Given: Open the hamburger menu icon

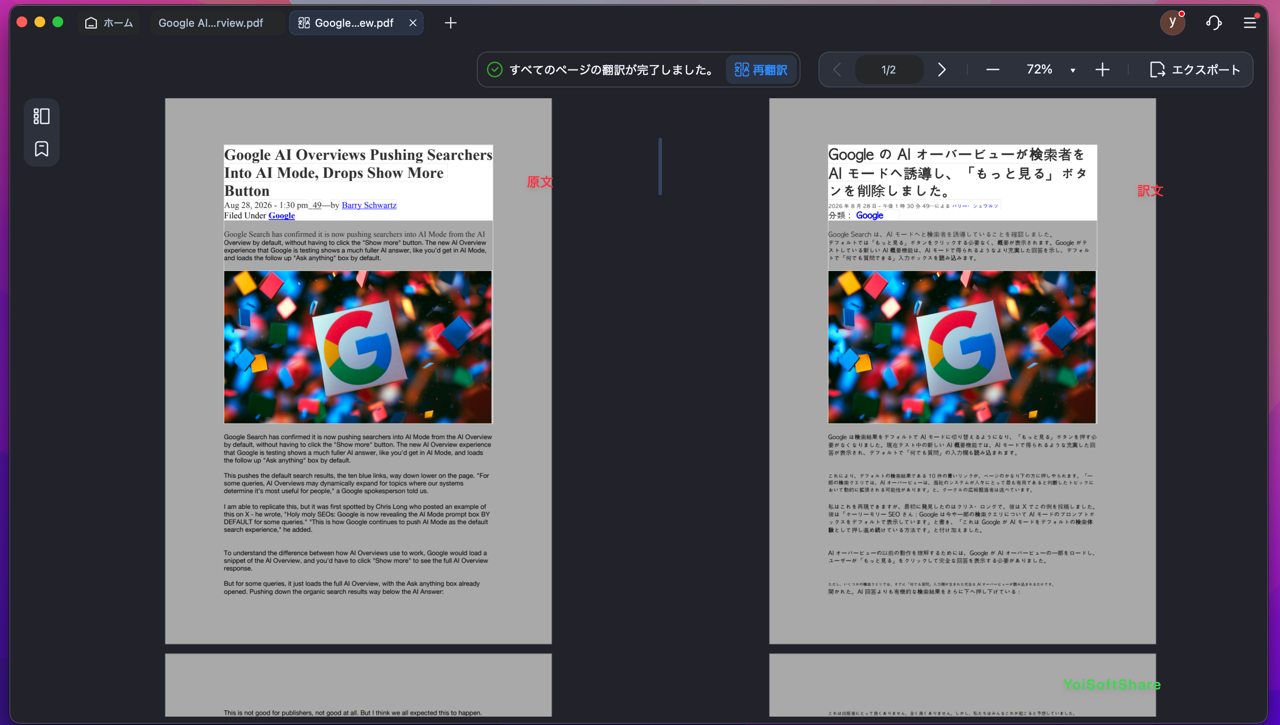Looking at the screenshot, I should click(x=1250, y=23).
